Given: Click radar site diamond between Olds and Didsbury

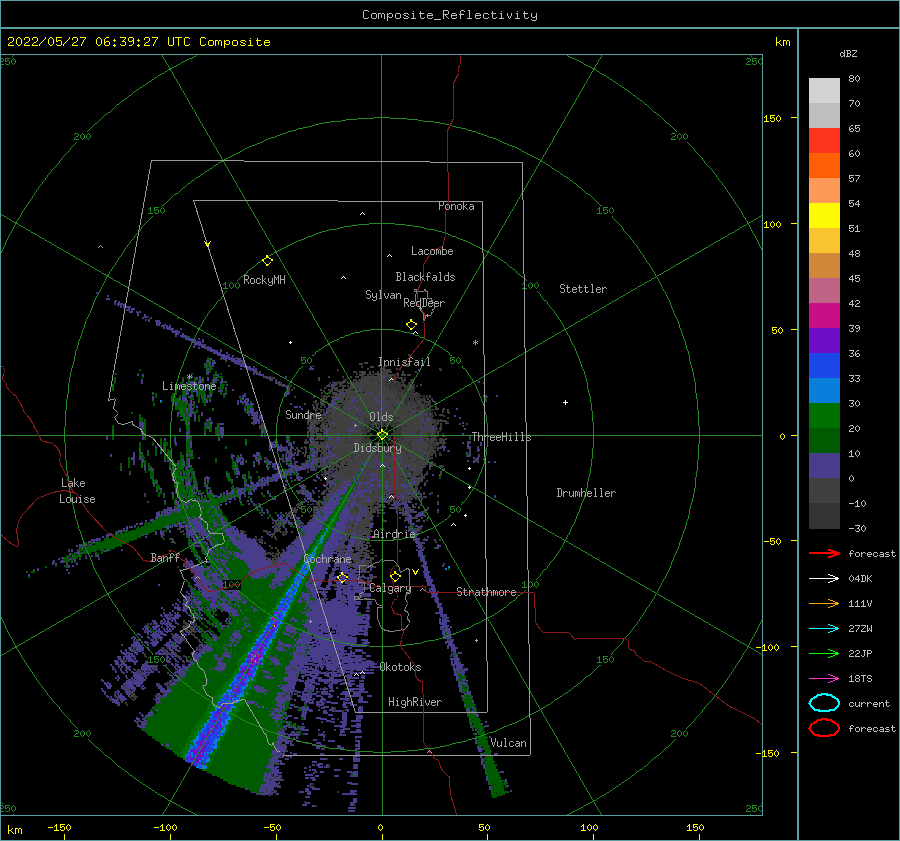Looking at the screenshot, I should click(x=382, y=435).
